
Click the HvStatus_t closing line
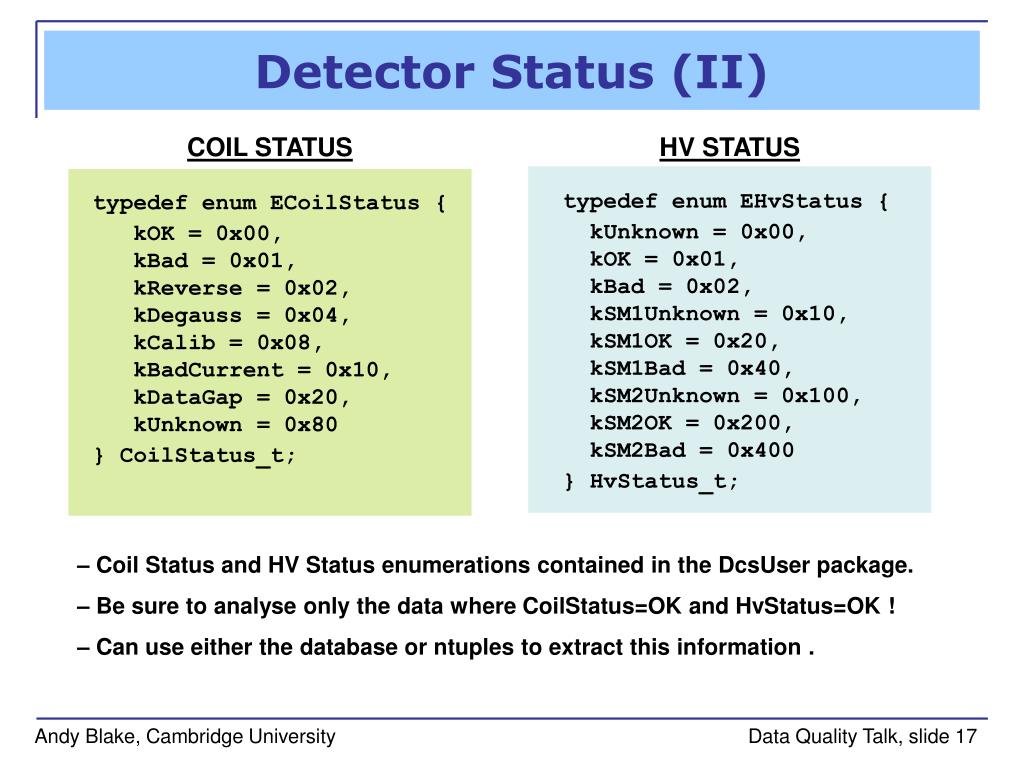(651, 481)
